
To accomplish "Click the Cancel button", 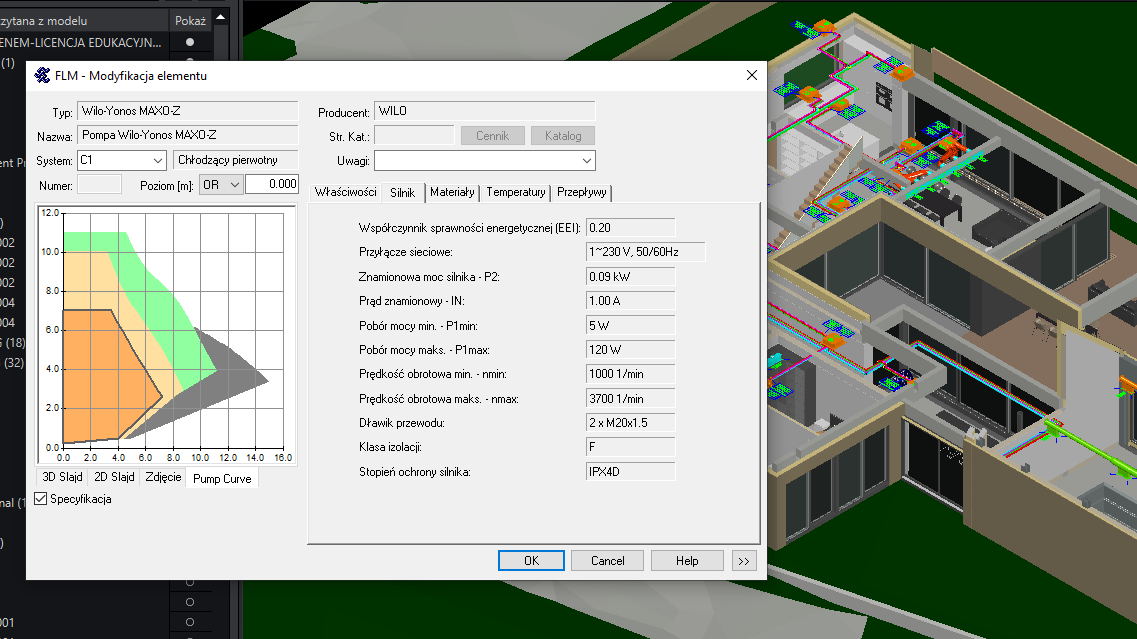I will pyautogui.click(x=607, y=561).
